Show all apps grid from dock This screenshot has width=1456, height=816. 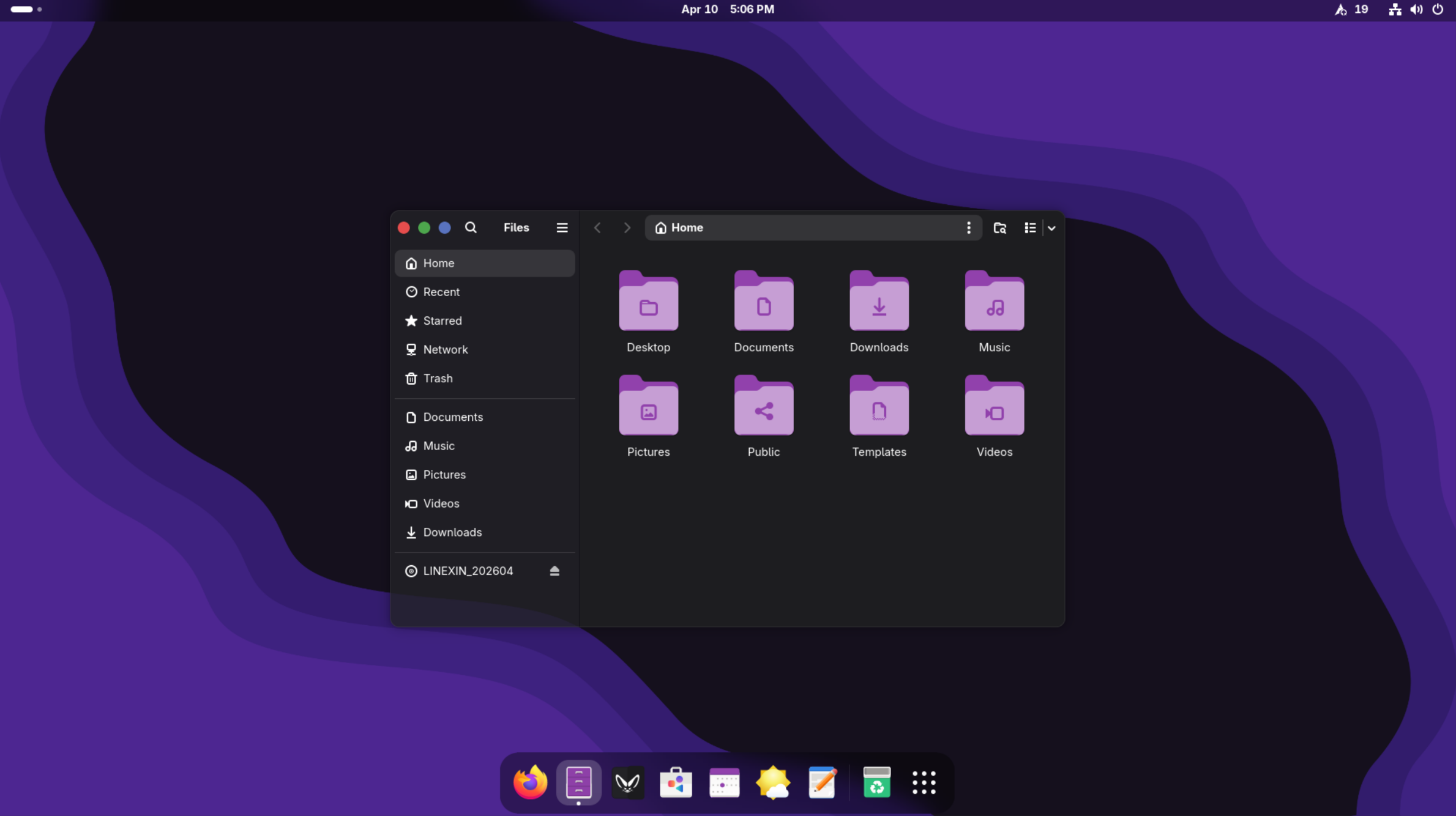pos(924,782)
